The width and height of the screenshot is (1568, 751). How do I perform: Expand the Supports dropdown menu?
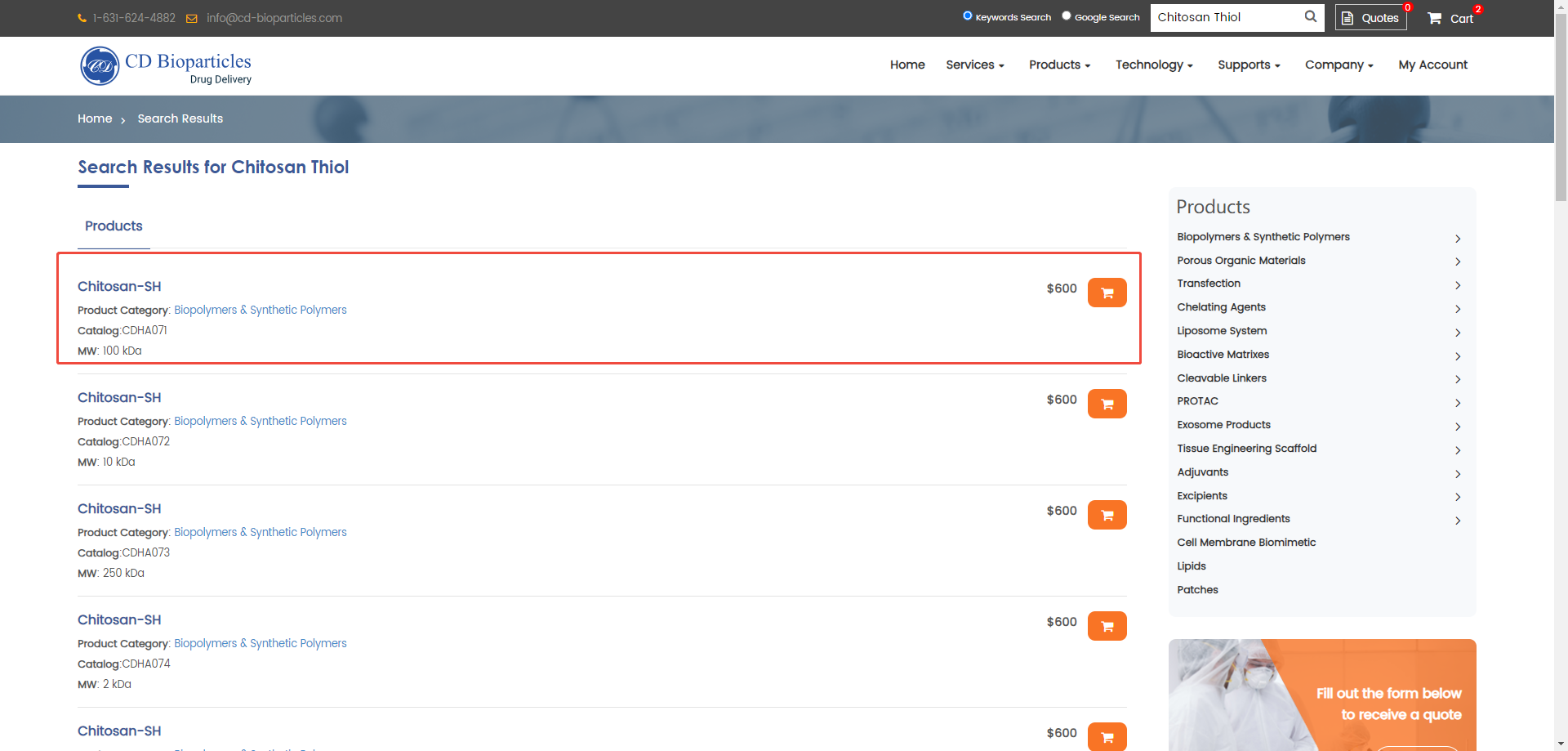point(1249,65)
